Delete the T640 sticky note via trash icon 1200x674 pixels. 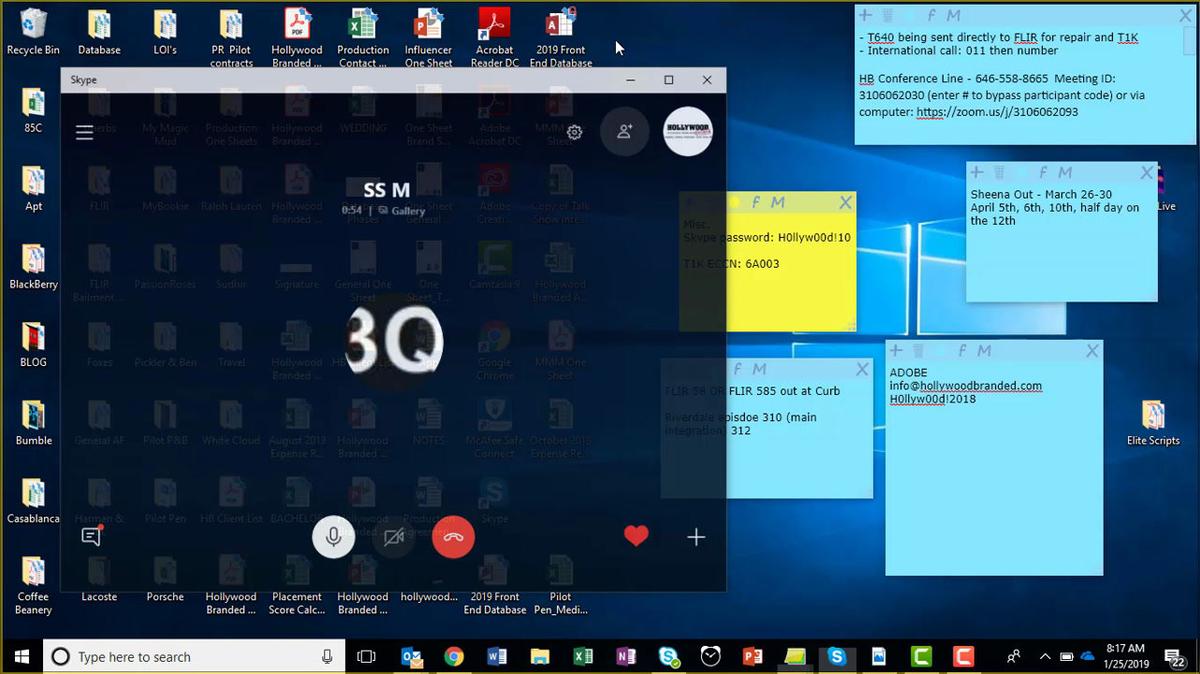pos(889,15)
